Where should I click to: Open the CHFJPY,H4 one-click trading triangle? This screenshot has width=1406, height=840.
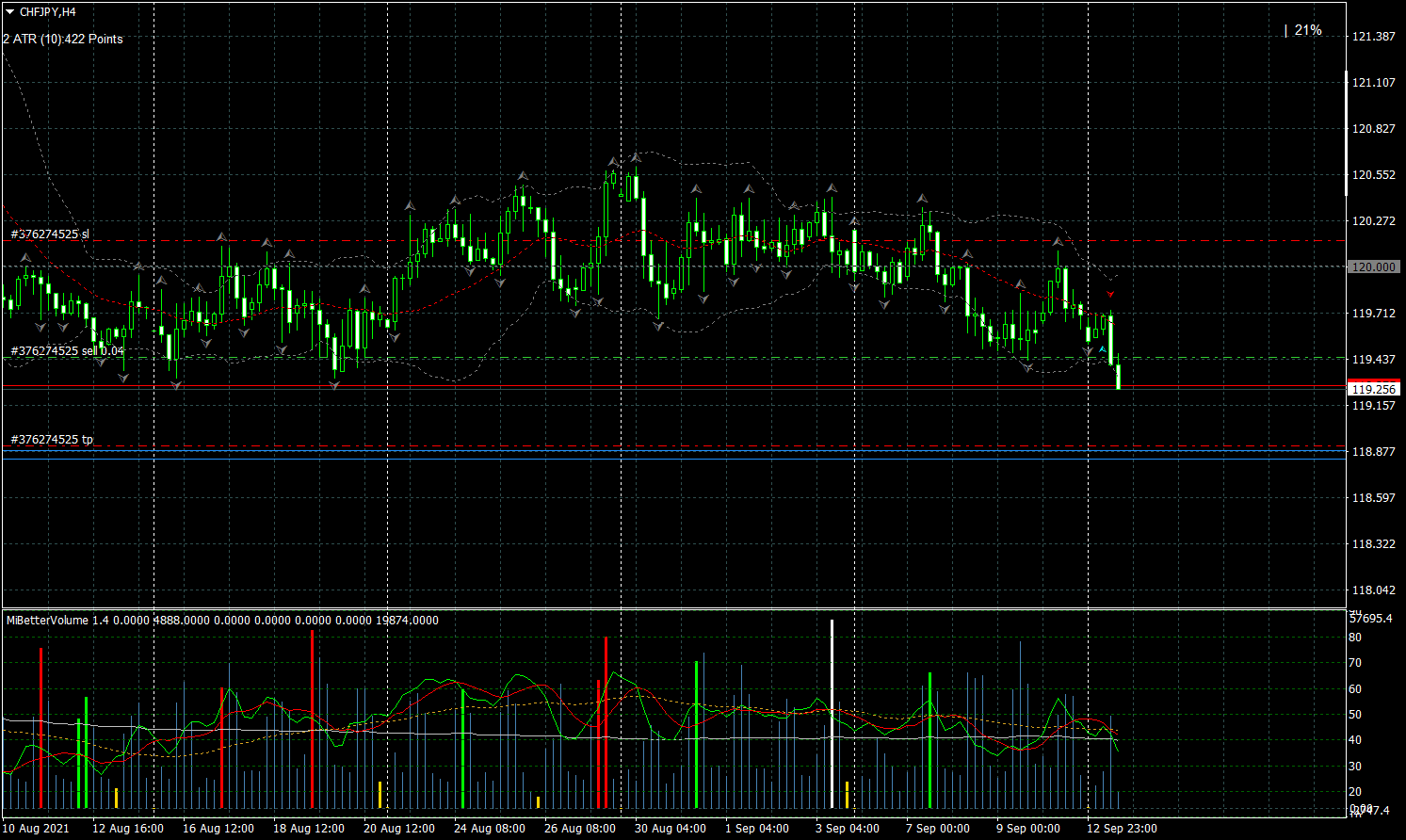click(9, 12)
